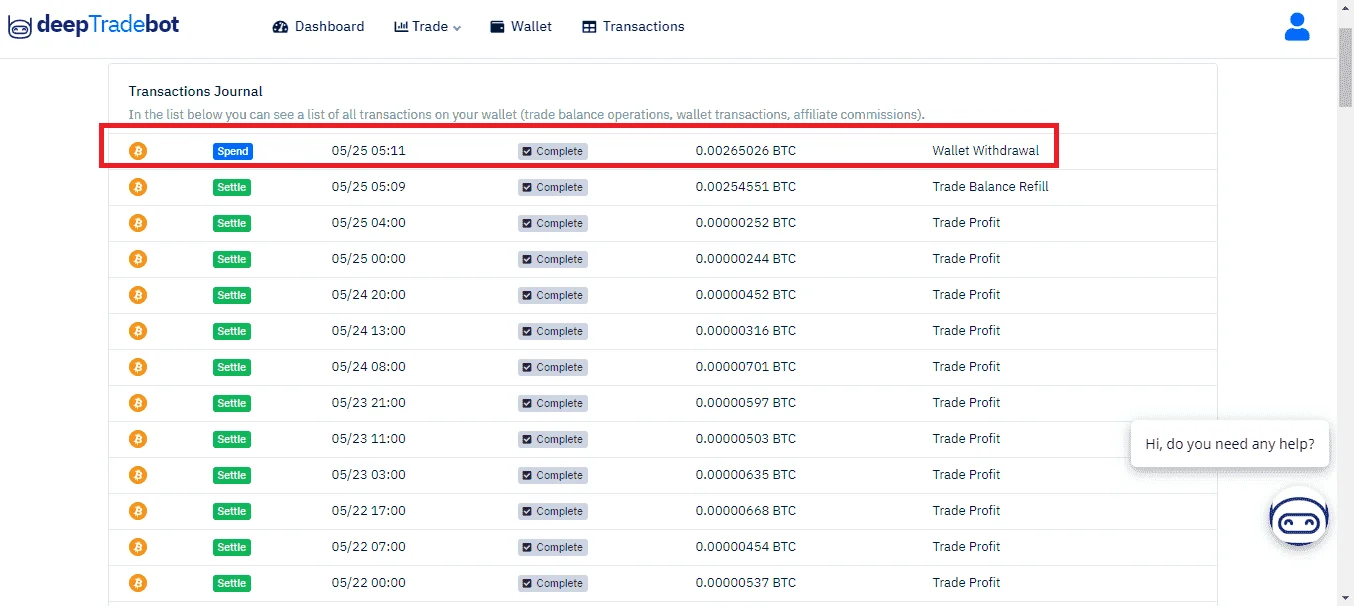The width and height of the screenshot is (1354, 606).
Task: Click the Complete status for 05/25 05:09
Action: coord(553,188)
